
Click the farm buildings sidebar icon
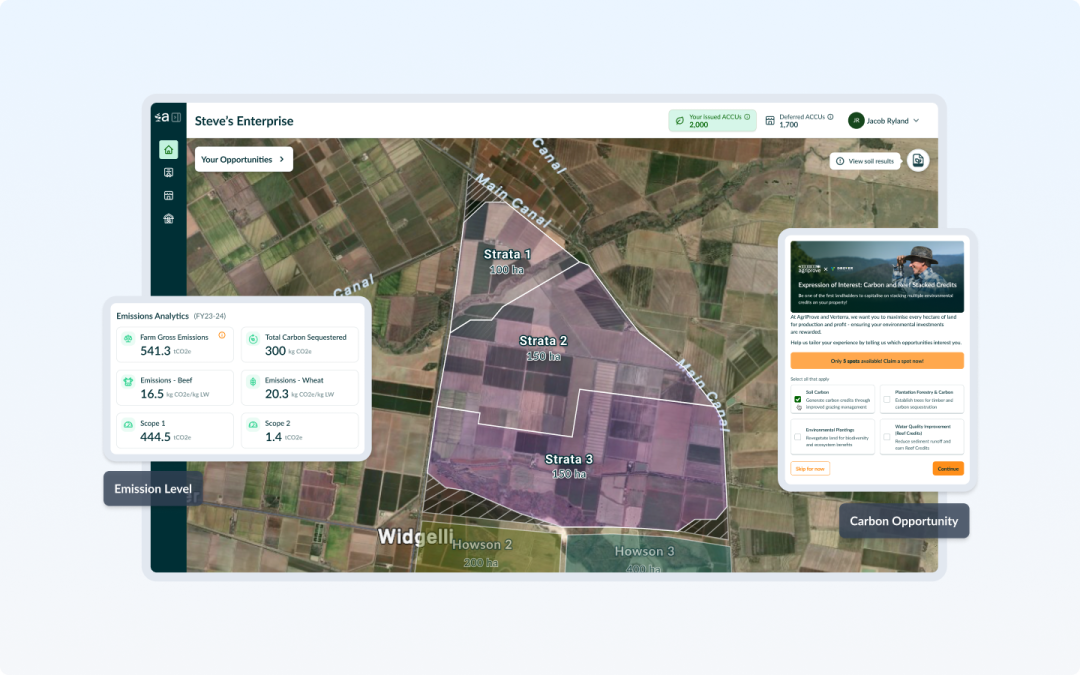click(169, 195)
